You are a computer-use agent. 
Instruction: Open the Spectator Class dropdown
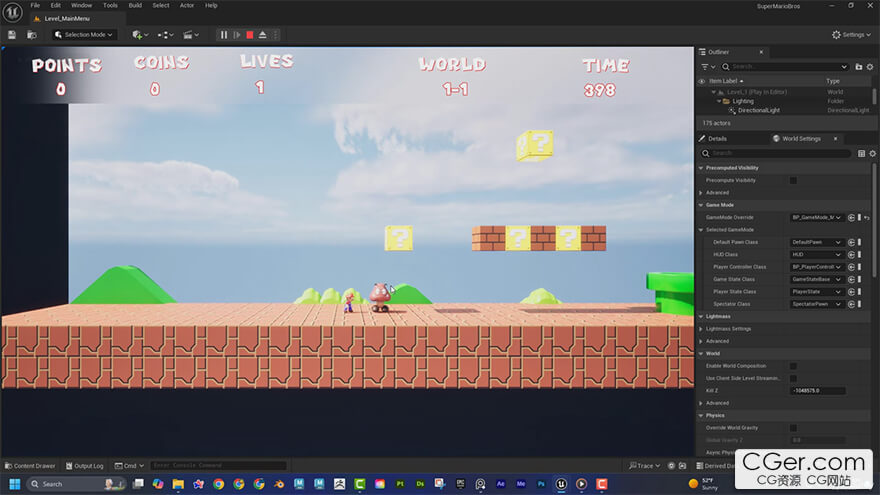click(817, 304)
